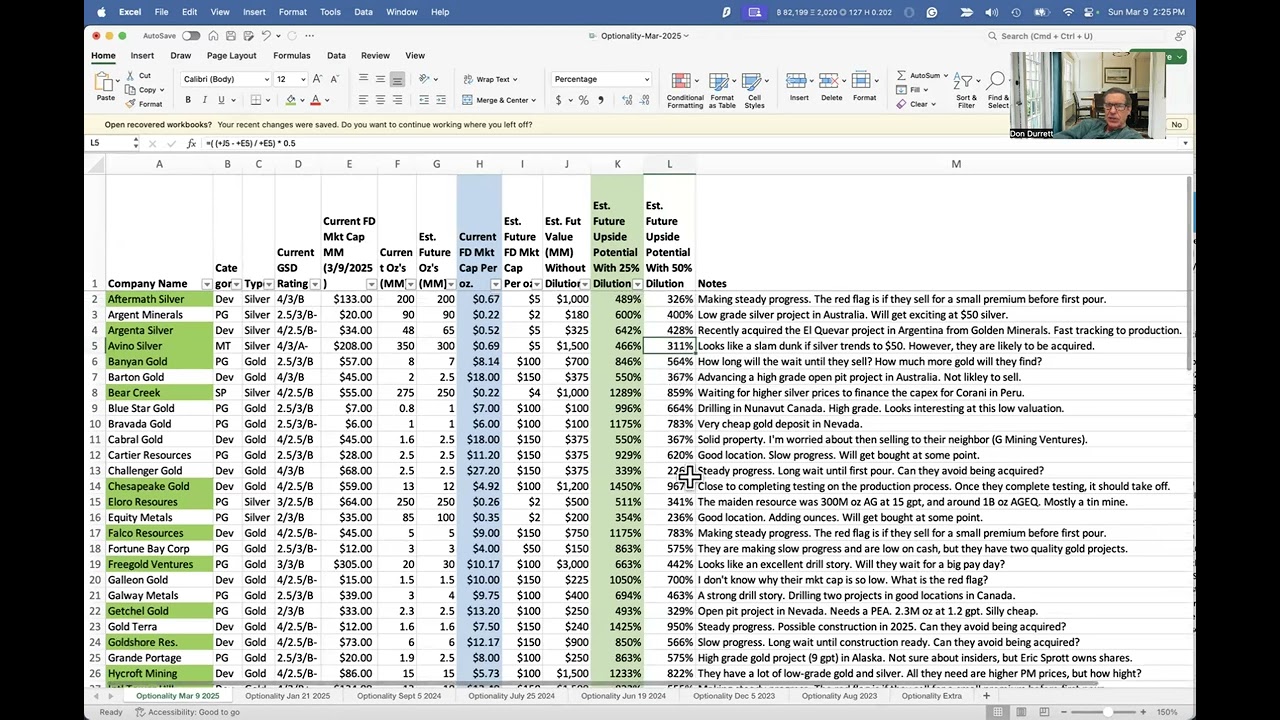Screen dimensions: 1280x720
Task: Open the Optionality Extra sheet
Action: tap(931, 696)
